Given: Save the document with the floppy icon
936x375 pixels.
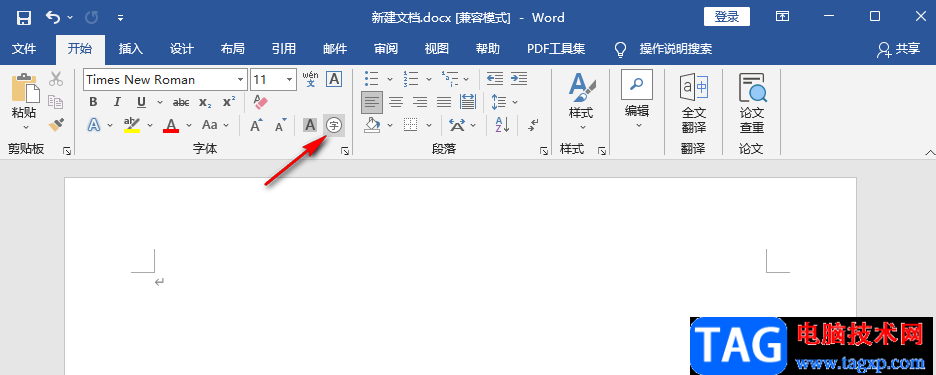Looking at the screenshot, I should (x=23, y=18).
